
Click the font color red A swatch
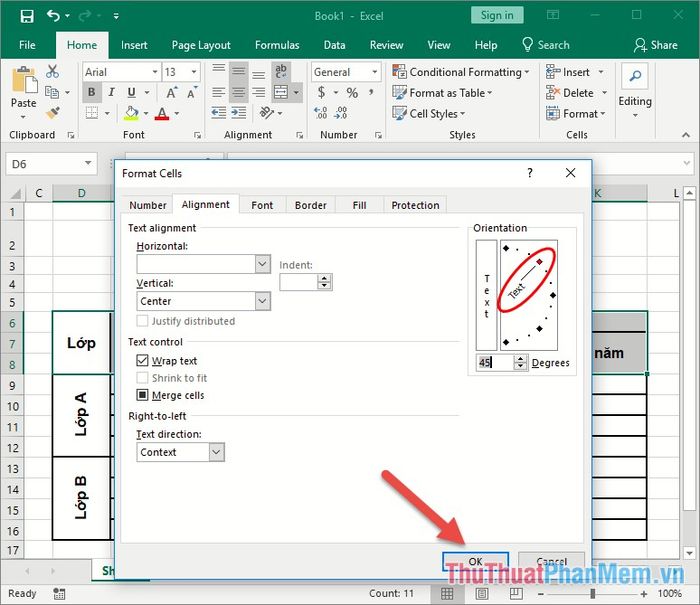tap(160, 114)
